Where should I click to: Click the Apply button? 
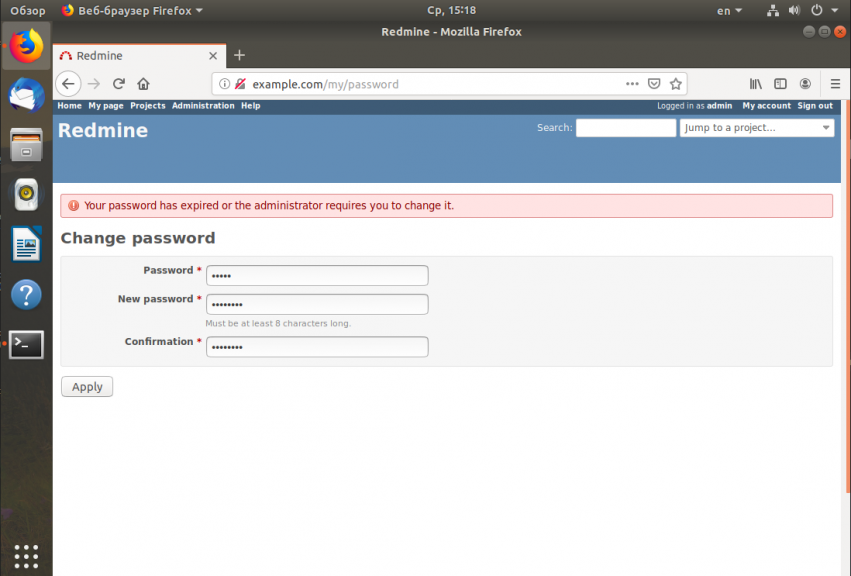pos(87,387)
